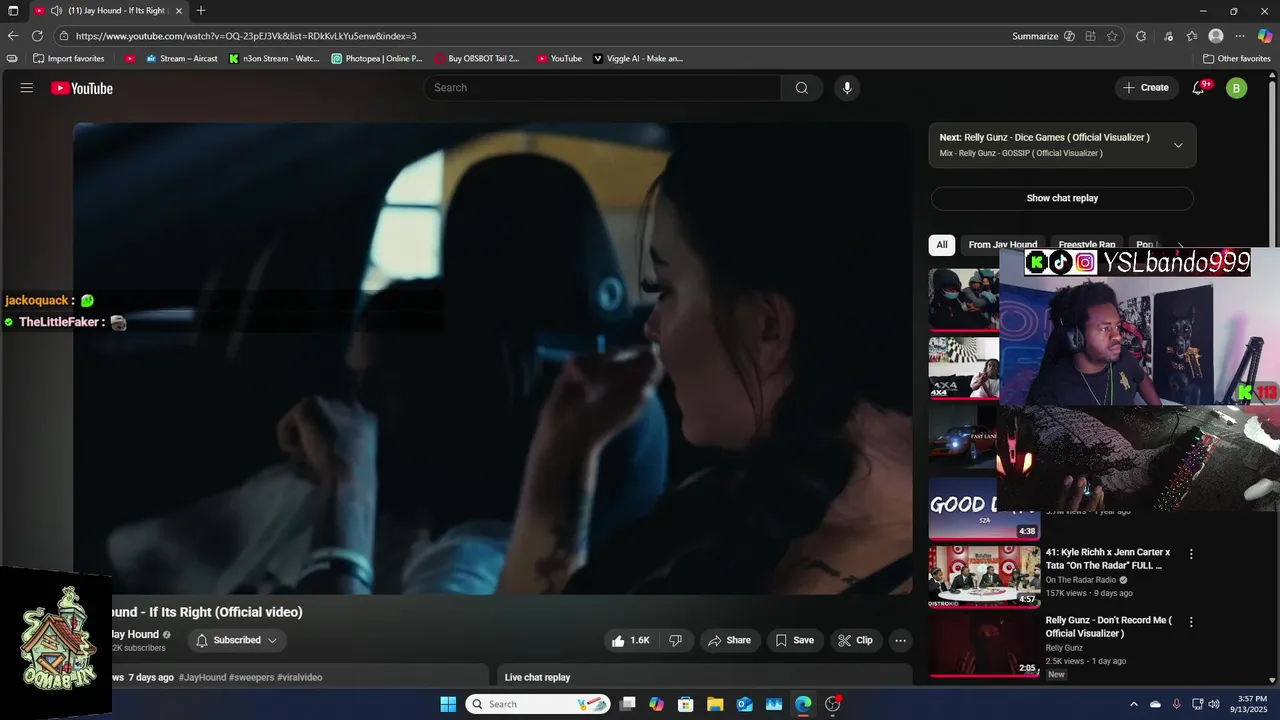Image resolution: width=1280 pixels, height=720 pixels.
Task: Dislike the Jay Hound video
Action: click(x=675, y=640)
